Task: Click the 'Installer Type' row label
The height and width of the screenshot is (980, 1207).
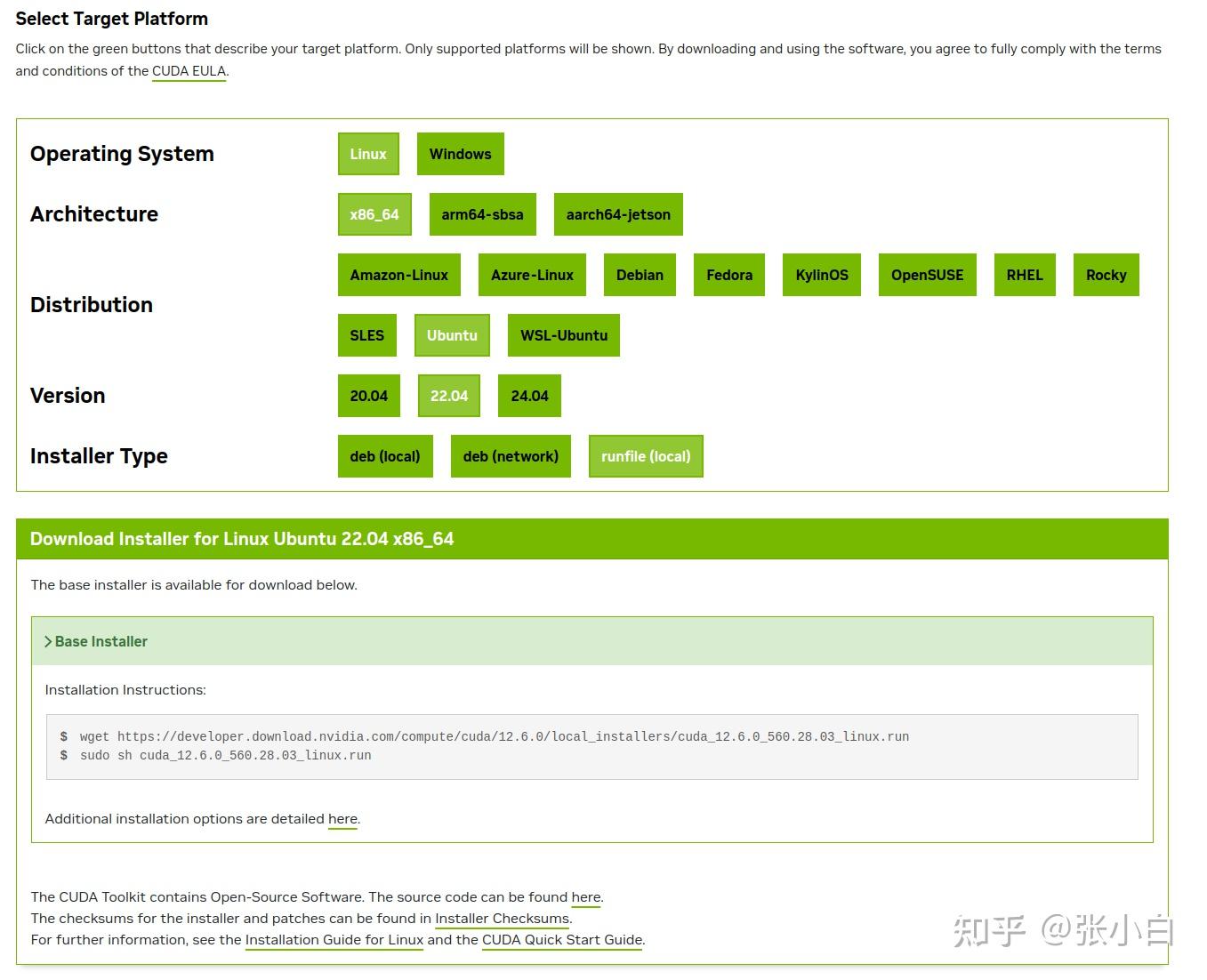Action: click(x=99, y=456)
